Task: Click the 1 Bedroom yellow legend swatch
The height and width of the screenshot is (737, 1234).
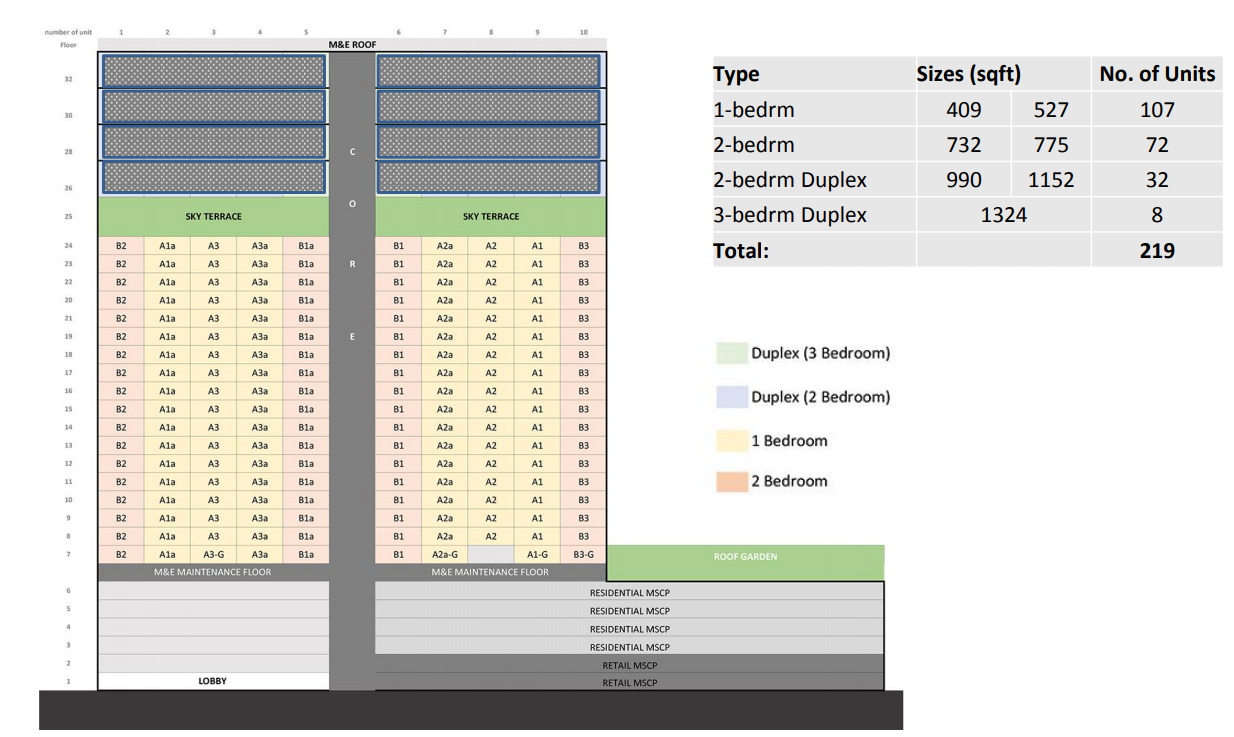Action: [732, 441]
